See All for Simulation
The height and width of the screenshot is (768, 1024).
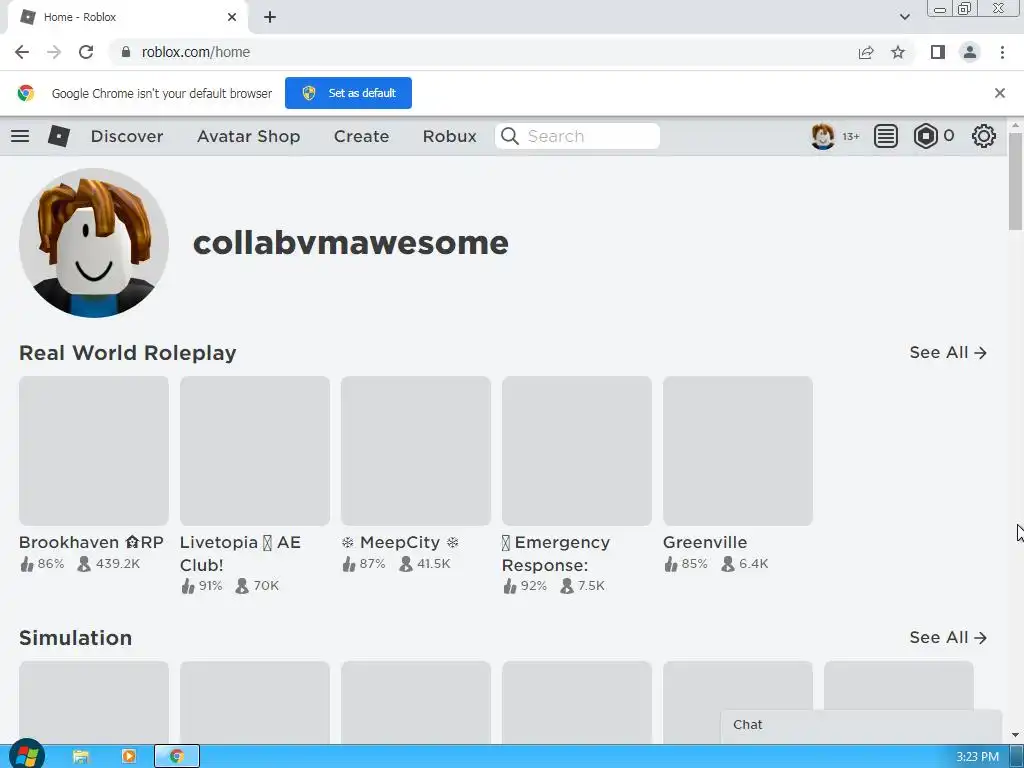coord(948,637)
